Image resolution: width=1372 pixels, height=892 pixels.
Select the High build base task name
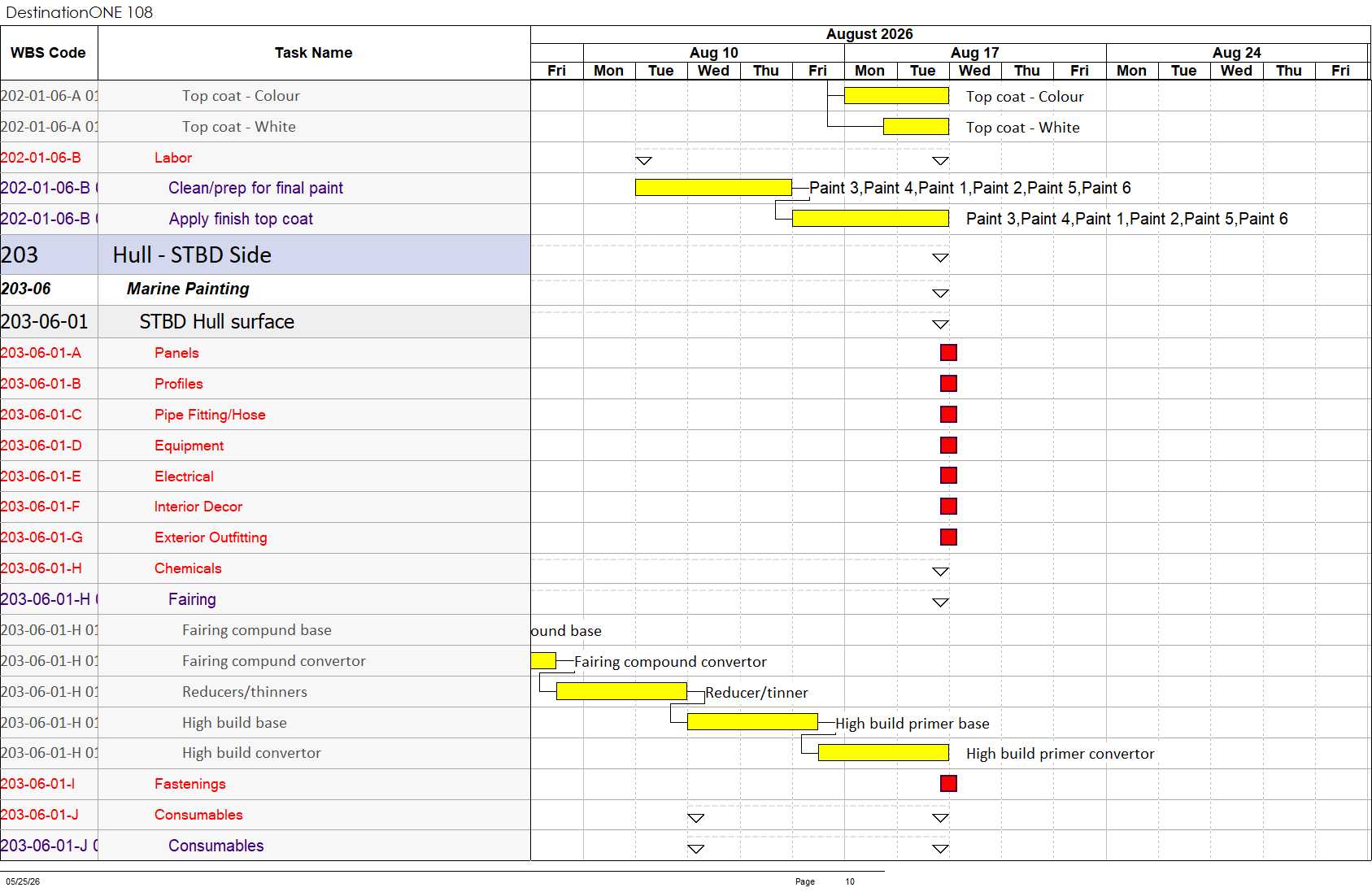point(234,723)
